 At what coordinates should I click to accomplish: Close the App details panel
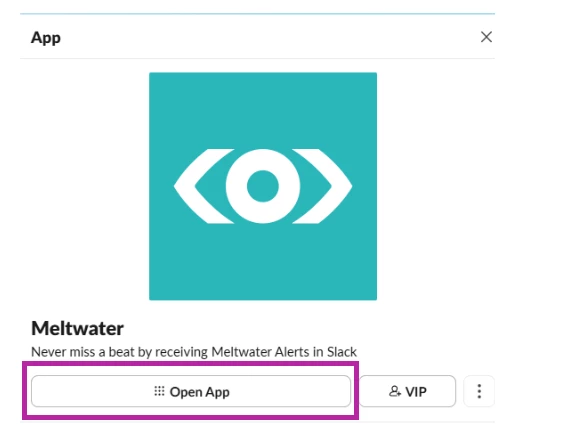[486, 37]
